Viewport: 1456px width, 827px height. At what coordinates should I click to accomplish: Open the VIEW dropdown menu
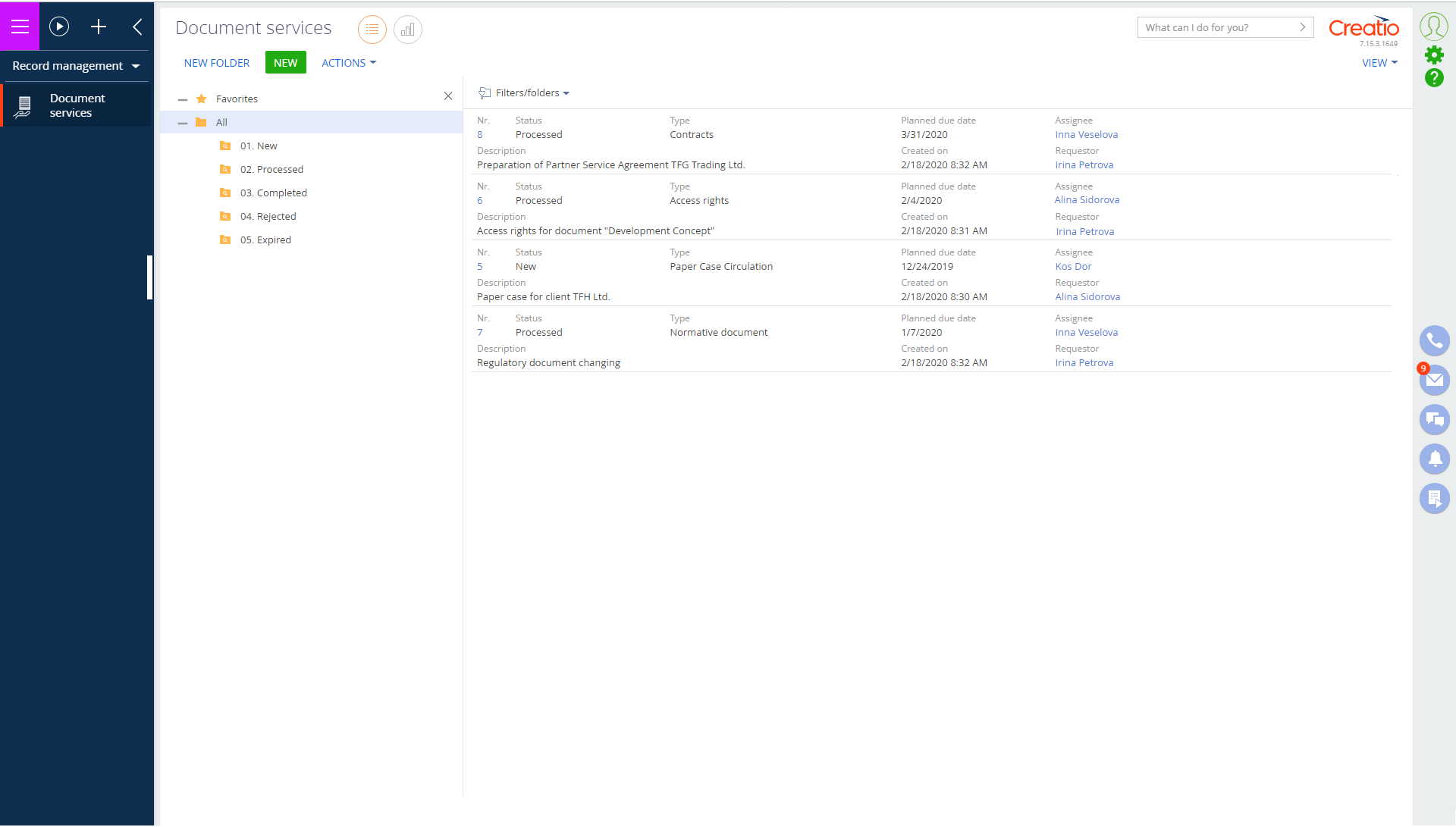(x=1379, y=63)
